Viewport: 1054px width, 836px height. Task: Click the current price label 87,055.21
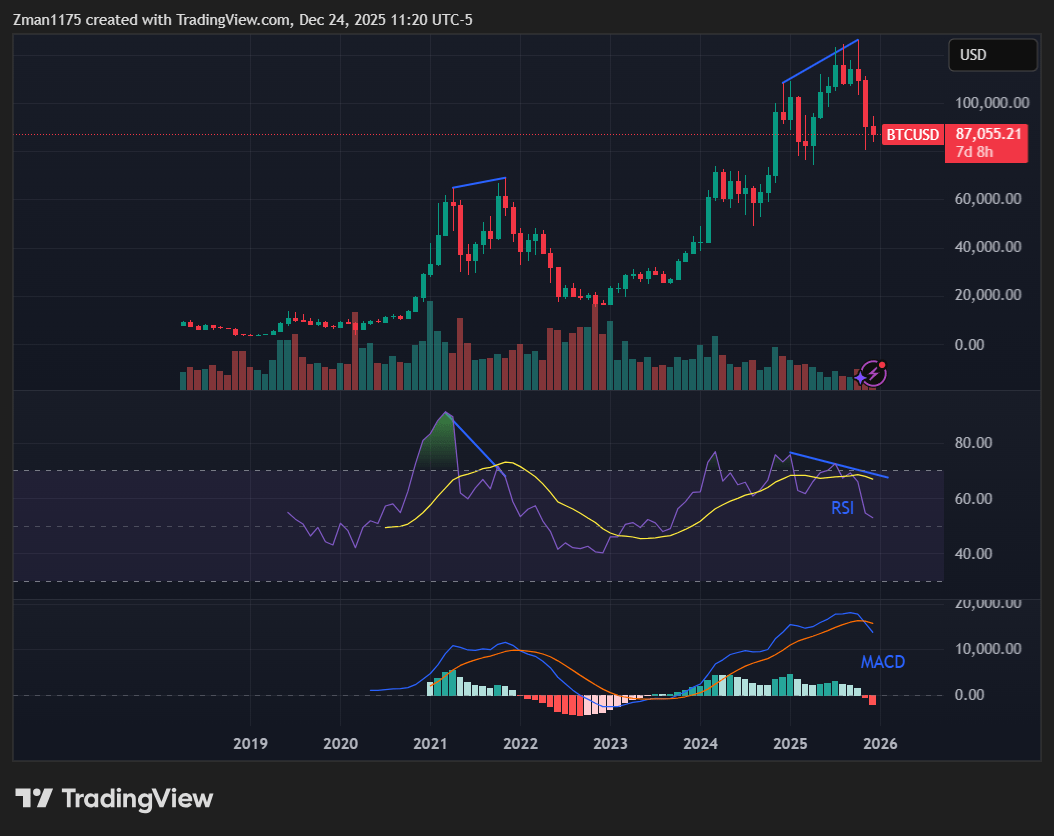point(987,131)
